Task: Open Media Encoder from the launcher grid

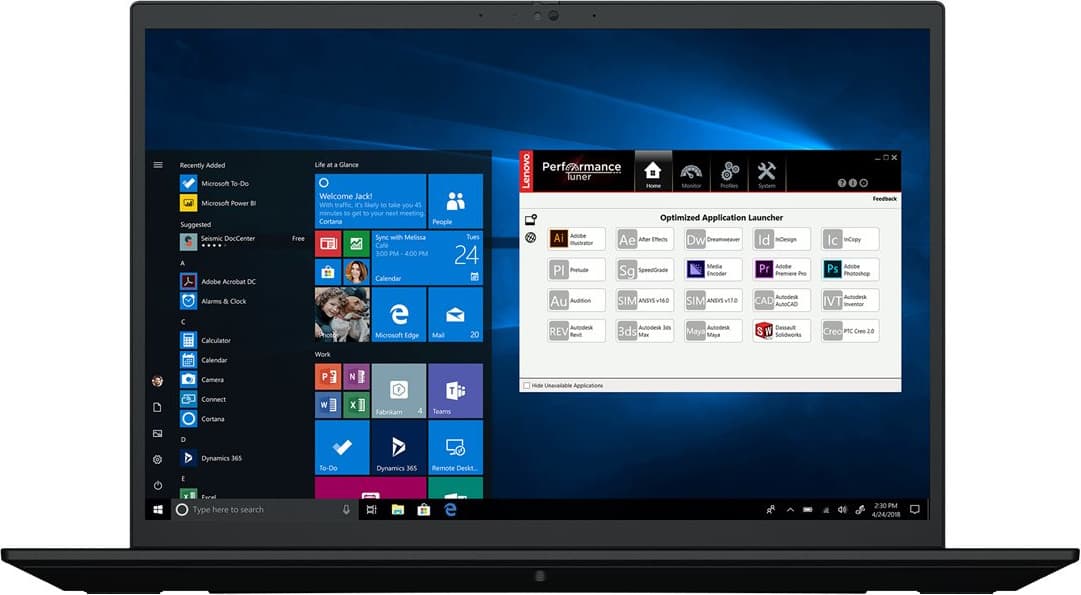Action: click(714, 269)
